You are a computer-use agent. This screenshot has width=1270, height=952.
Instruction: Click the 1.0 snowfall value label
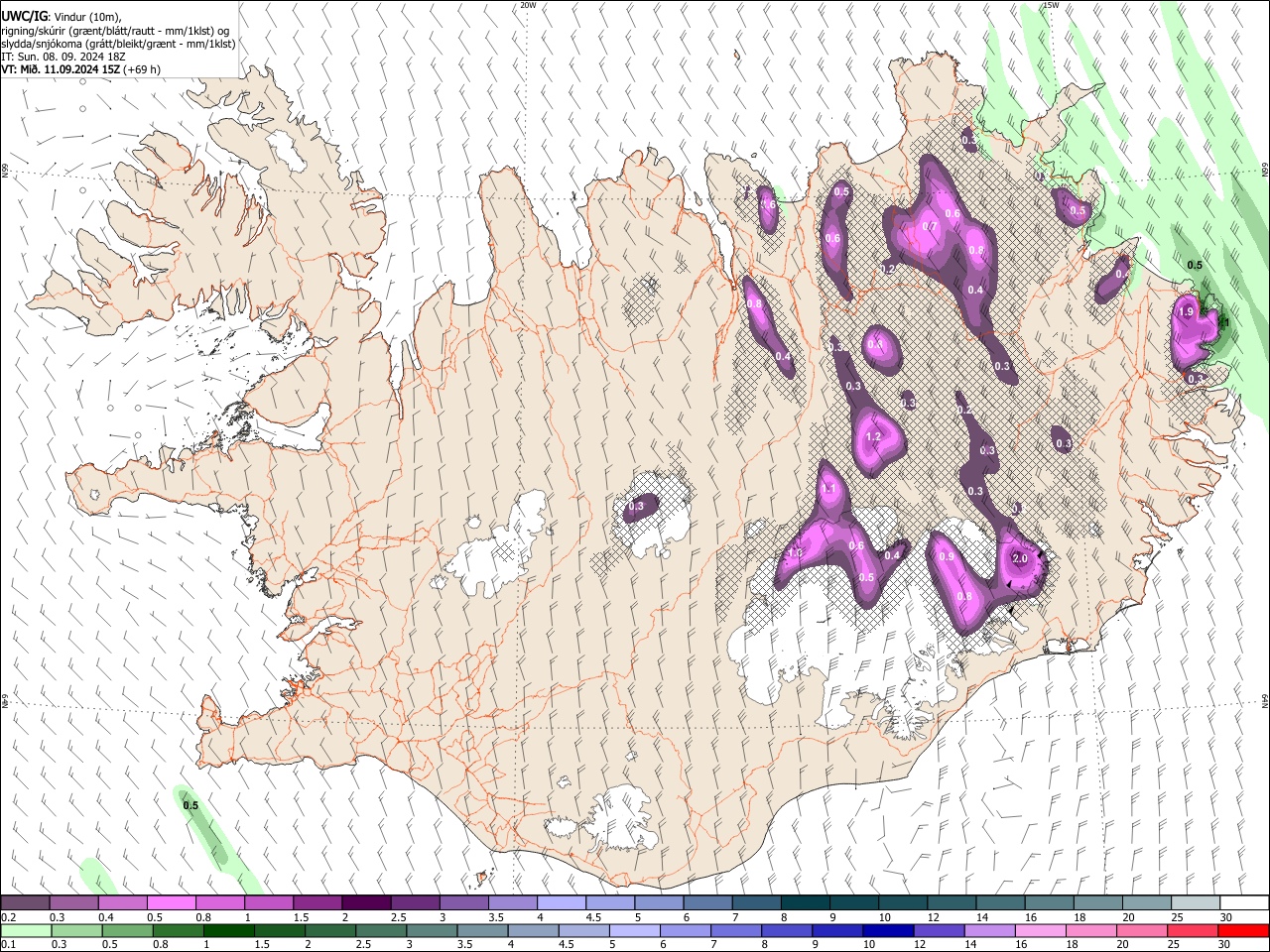point(795,552)
